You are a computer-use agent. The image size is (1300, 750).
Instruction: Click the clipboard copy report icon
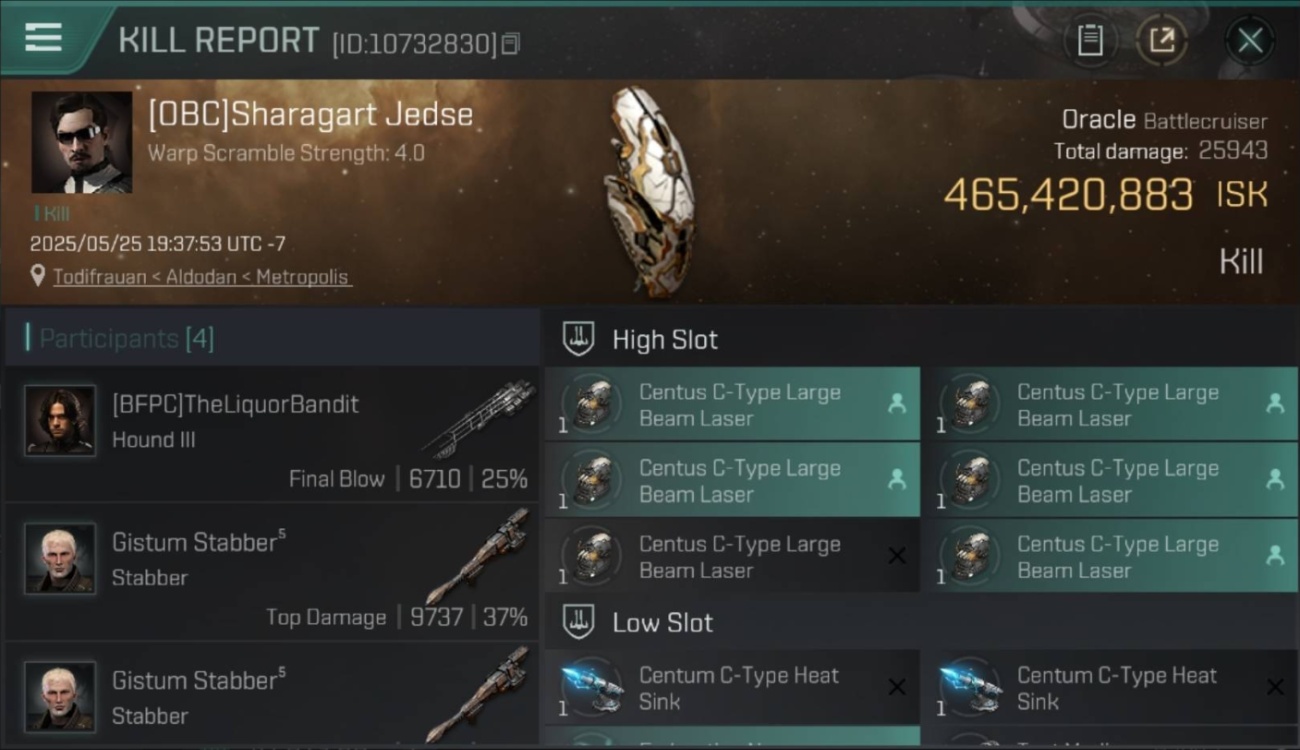1090,40
